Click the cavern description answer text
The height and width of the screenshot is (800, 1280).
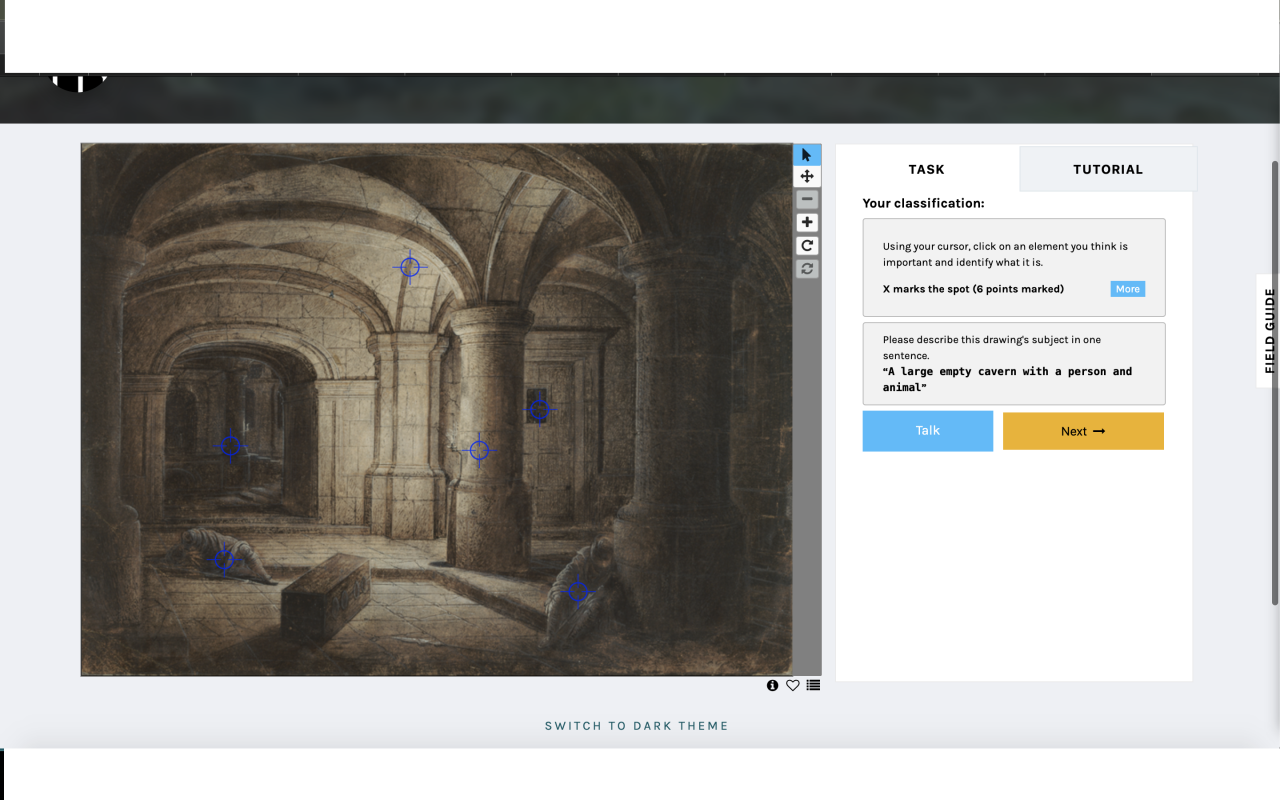tap(1007, 379)
